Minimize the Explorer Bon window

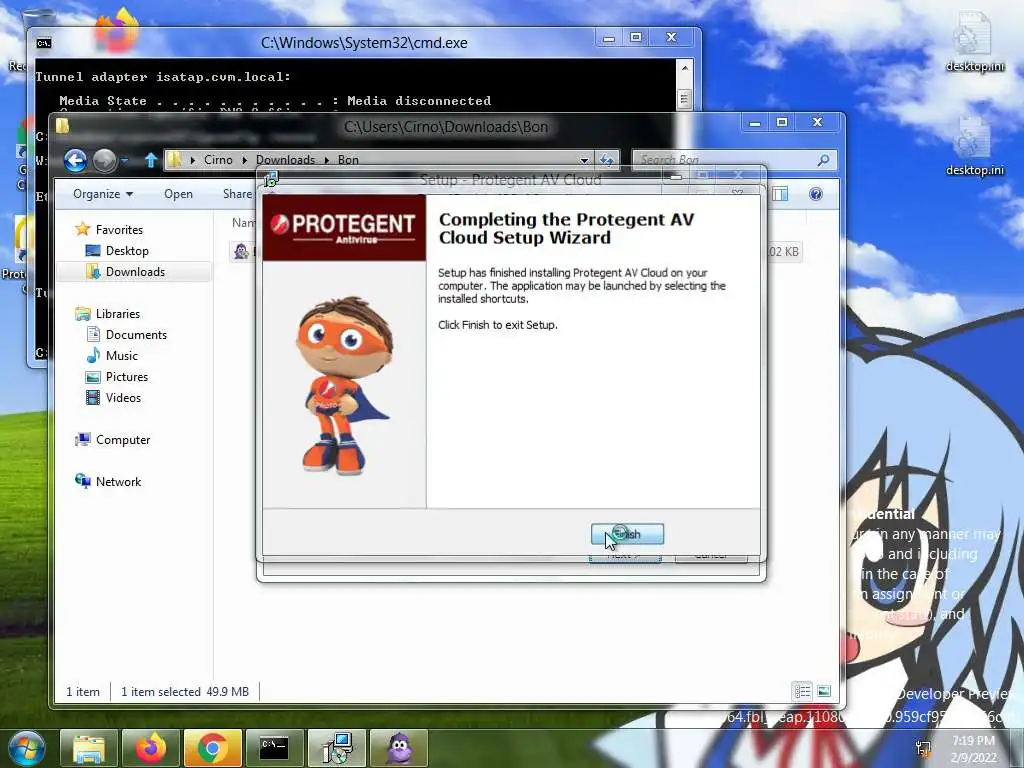point(755,123)
